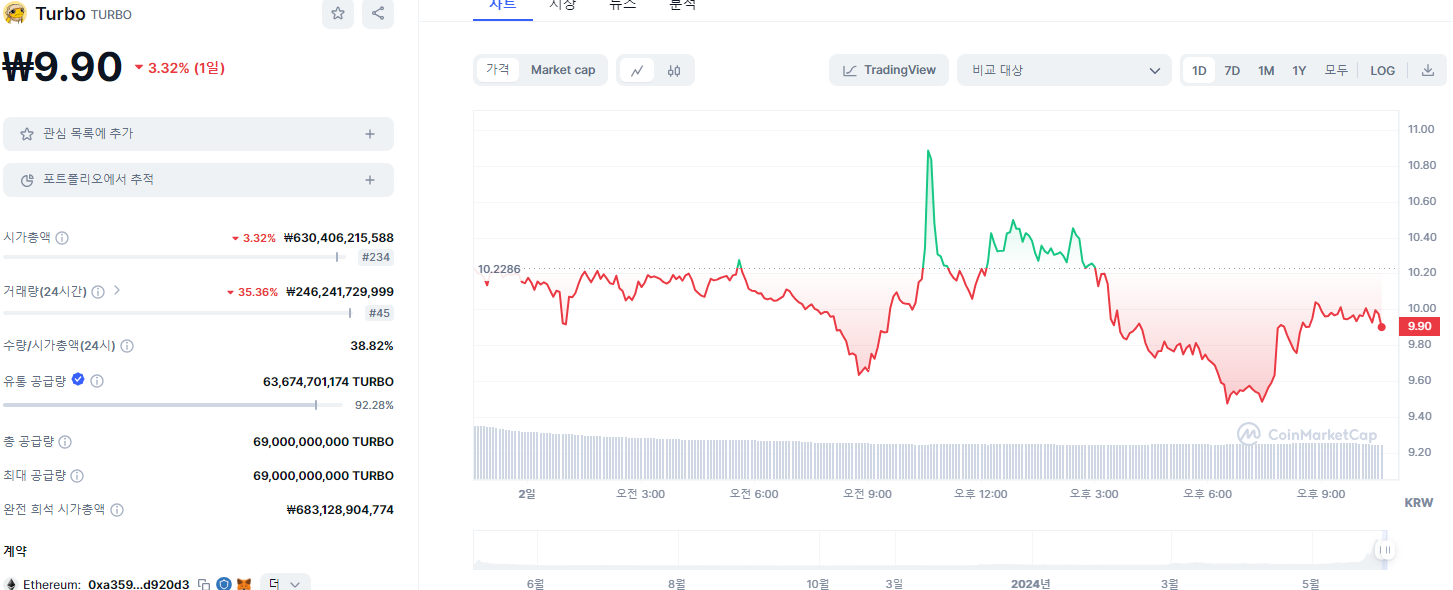The image size is (1453, 590).
Task: Click info icon next to 총 공급량
Action: pos(64,442)
